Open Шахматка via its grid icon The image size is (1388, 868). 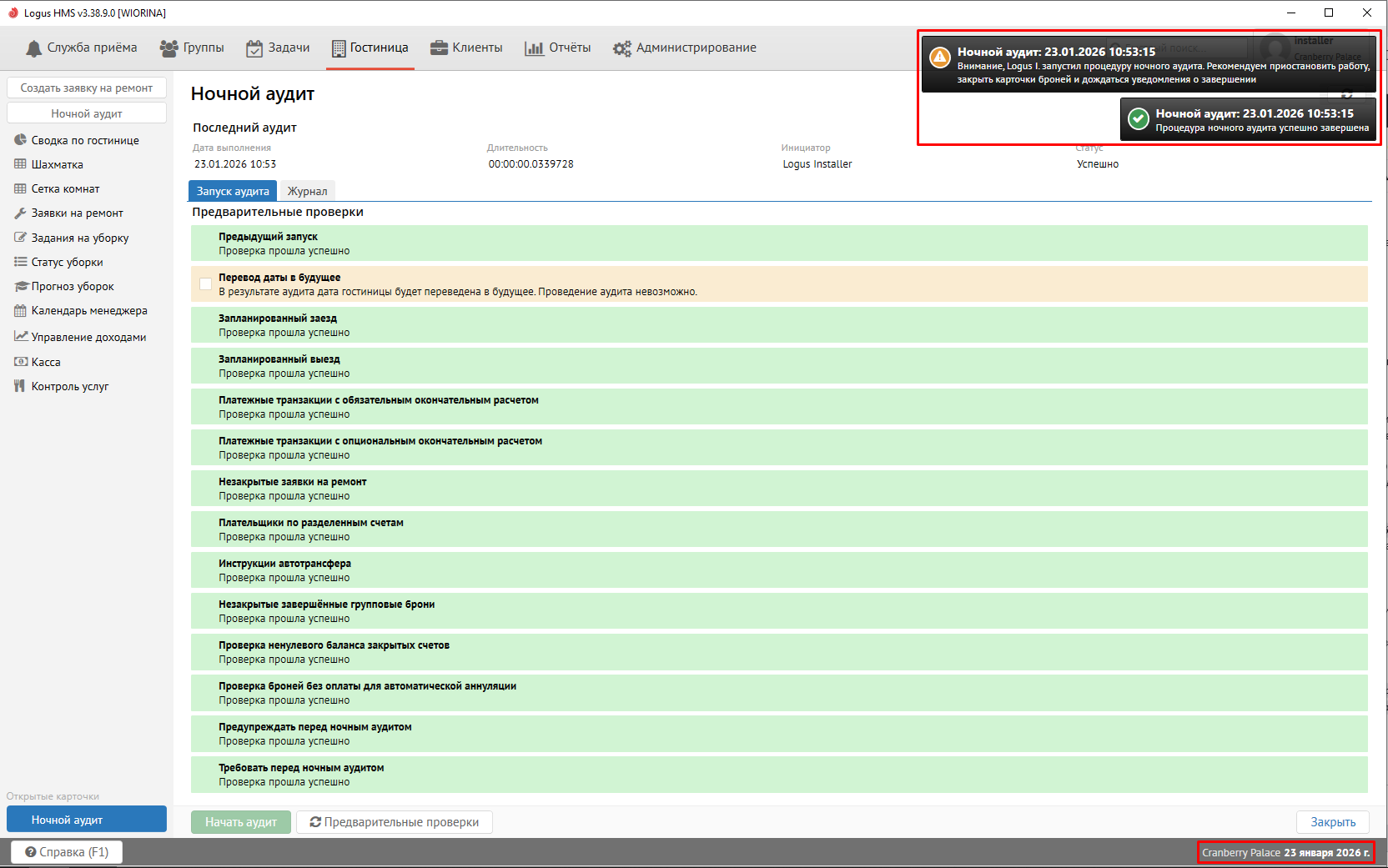coord(21,164)
